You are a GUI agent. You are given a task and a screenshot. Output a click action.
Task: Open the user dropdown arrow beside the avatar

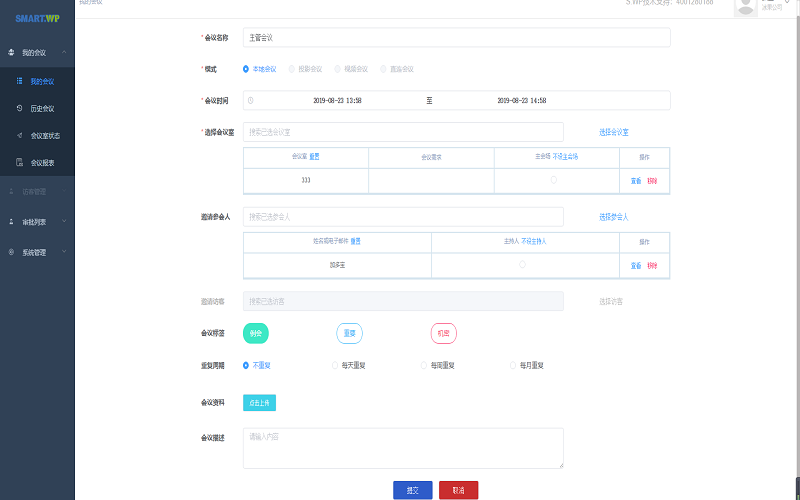787,2
